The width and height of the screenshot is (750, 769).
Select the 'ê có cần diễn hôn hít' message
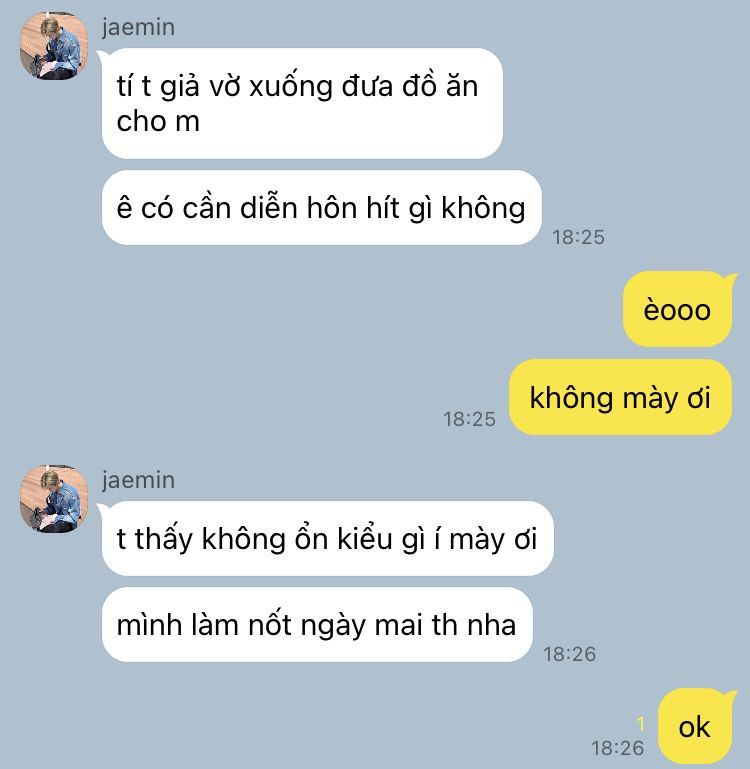click(321, 207)
